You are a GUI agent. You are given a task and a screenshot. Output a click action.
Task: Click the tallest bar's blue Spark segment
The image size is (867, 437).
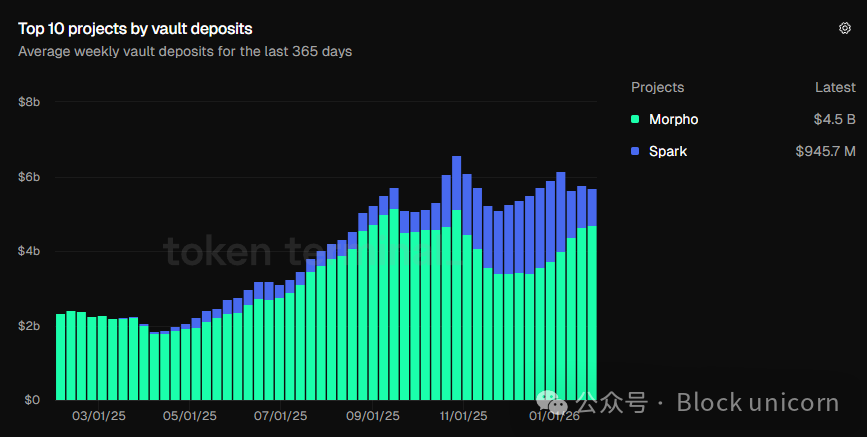click(456, 182)
